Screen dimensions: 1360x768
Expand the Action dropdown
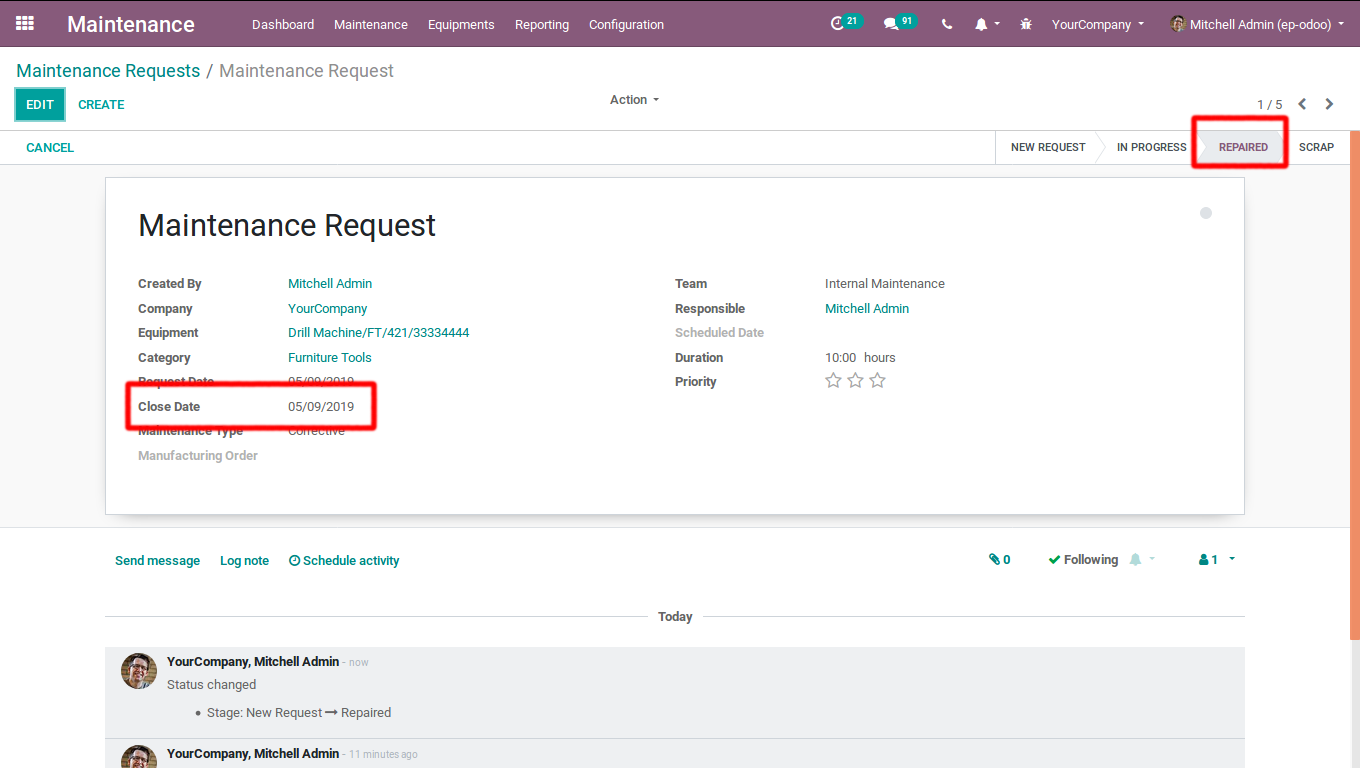[634, 100]
